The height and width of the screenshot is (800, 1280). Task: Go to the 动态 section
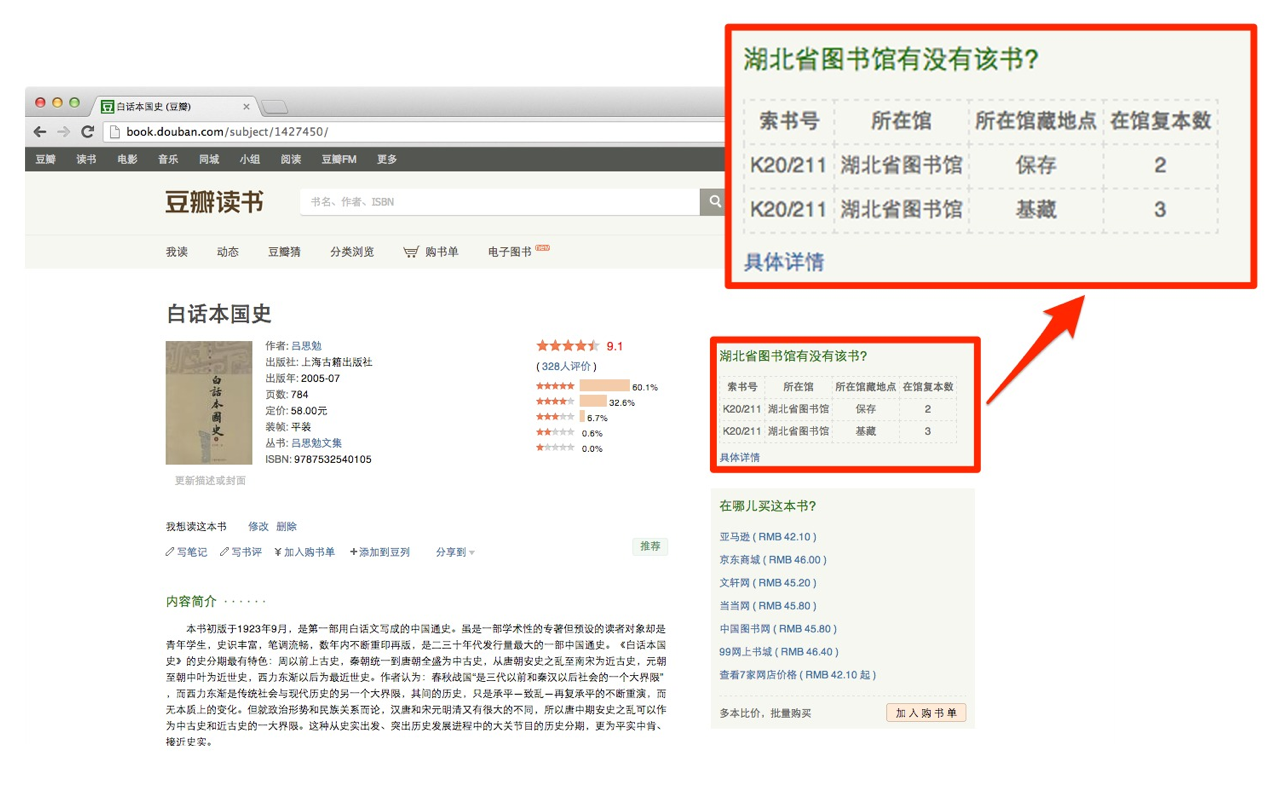(x=228, y=252)
